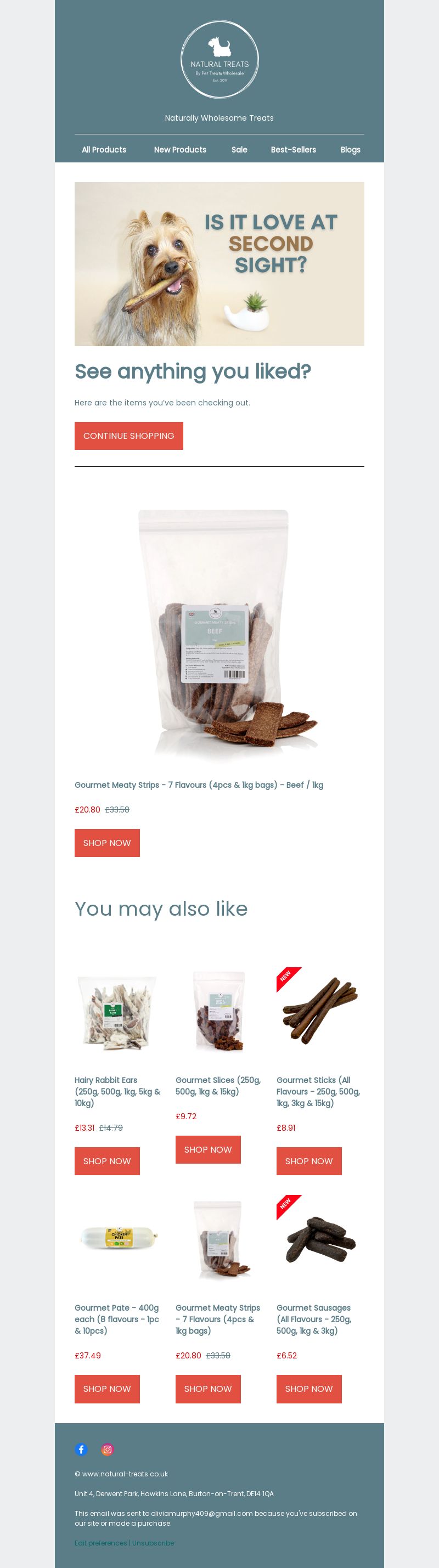Open the Instagram icon in footer
The image size is (439, 1568).
point(107,1449)
